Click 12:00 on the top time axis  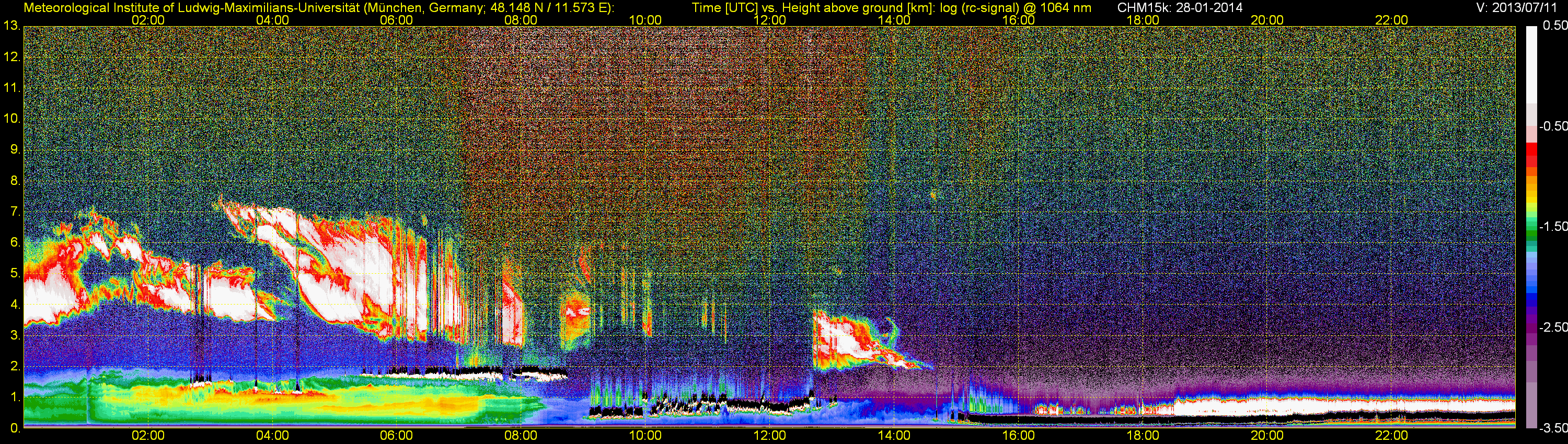[x=769, y=20]
